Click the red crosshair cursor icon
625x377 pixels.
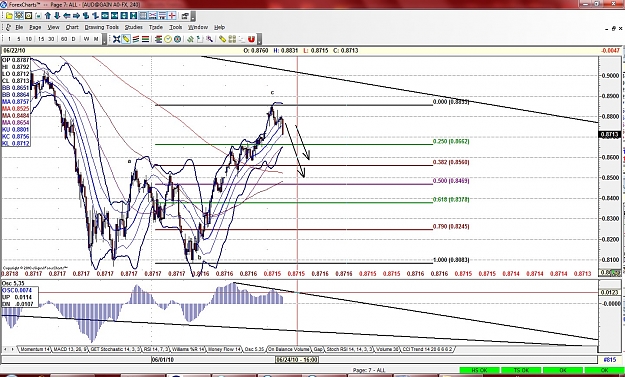[172, 16]
